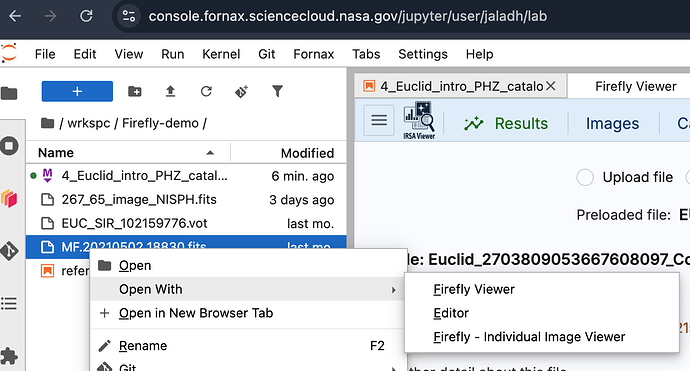Toggle the file filter funnel icon
This screenshot has height=371, width=690.
[x=277, y=92]
